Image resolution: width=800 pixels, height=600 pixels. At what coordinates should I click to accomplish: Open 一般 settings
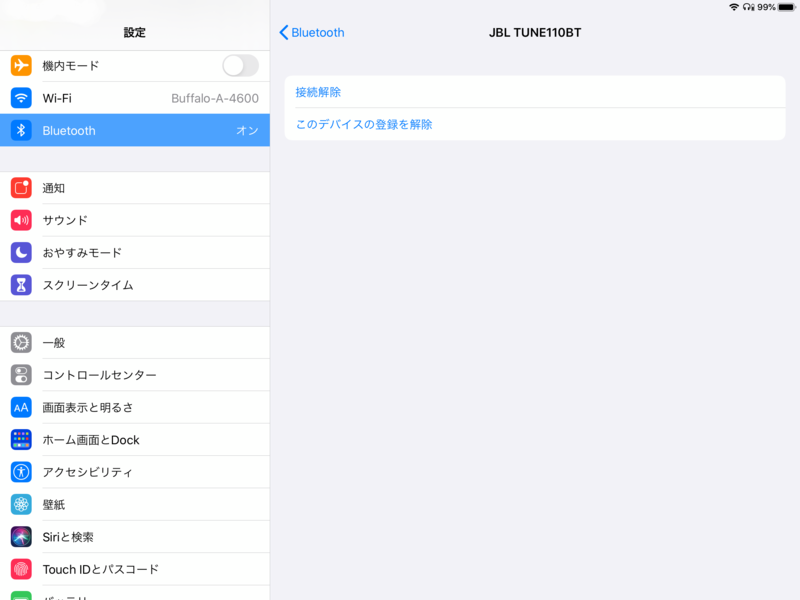pos(135,342)
